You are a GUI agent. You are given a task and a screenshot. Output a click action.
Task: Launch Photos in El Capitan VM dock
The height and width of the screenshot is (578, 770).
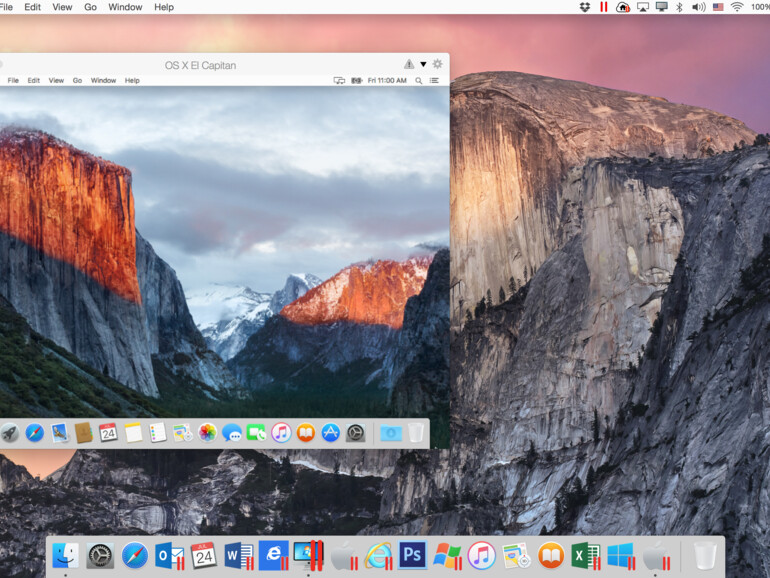pos(207,433)
